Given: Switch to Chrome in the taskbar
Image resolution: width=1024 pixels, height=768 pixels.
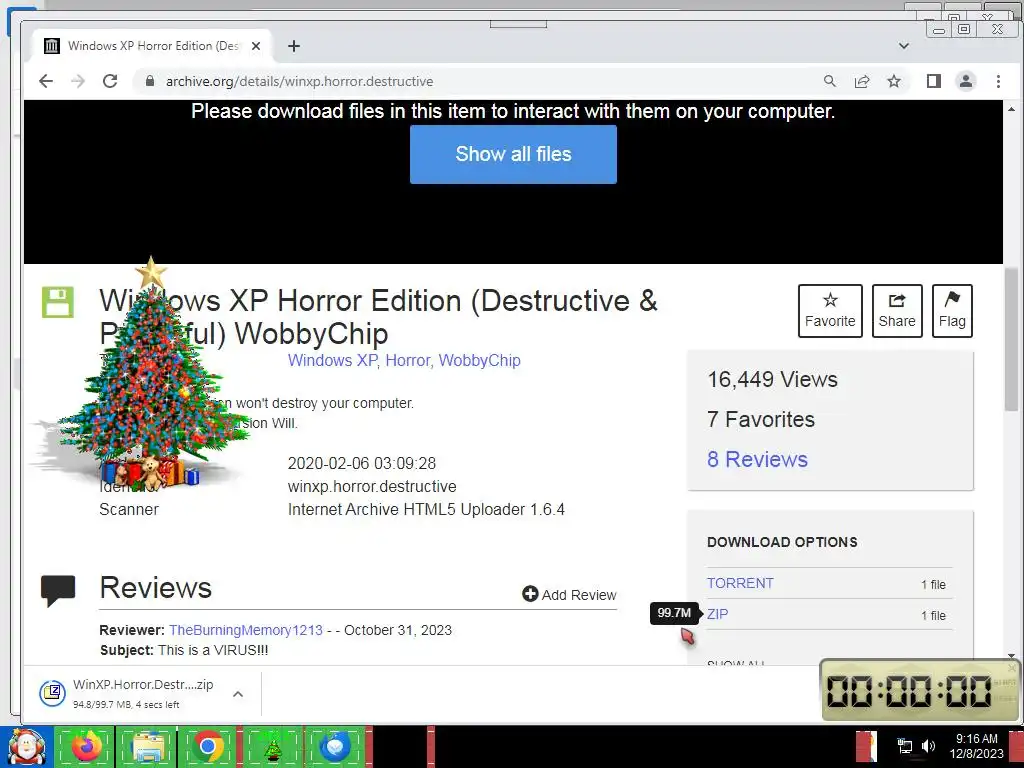Looking at the screenshot, I should pos(208,746).
